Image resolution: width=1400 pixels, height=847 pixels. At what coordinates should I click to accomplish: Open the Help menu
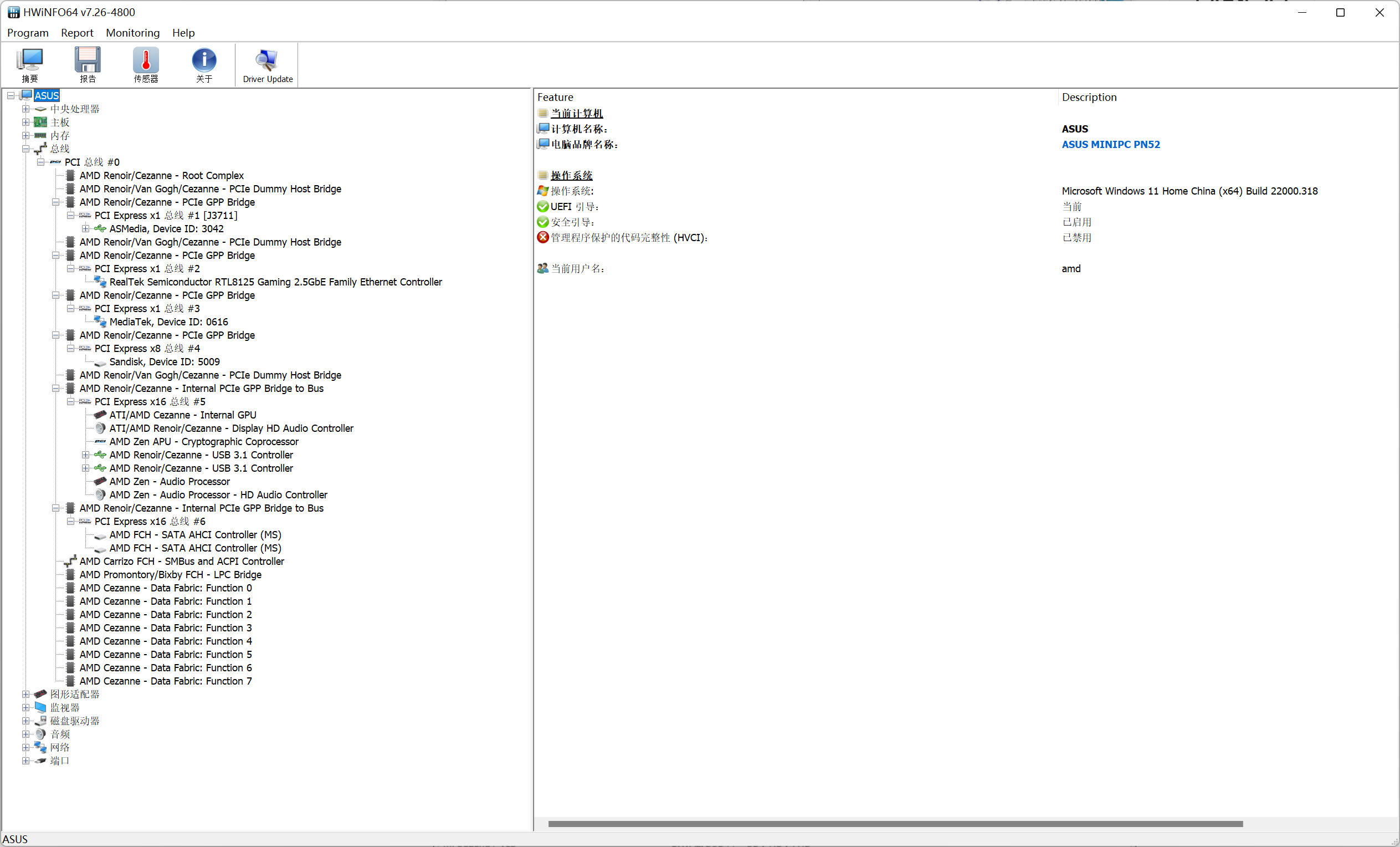[183, 33]
